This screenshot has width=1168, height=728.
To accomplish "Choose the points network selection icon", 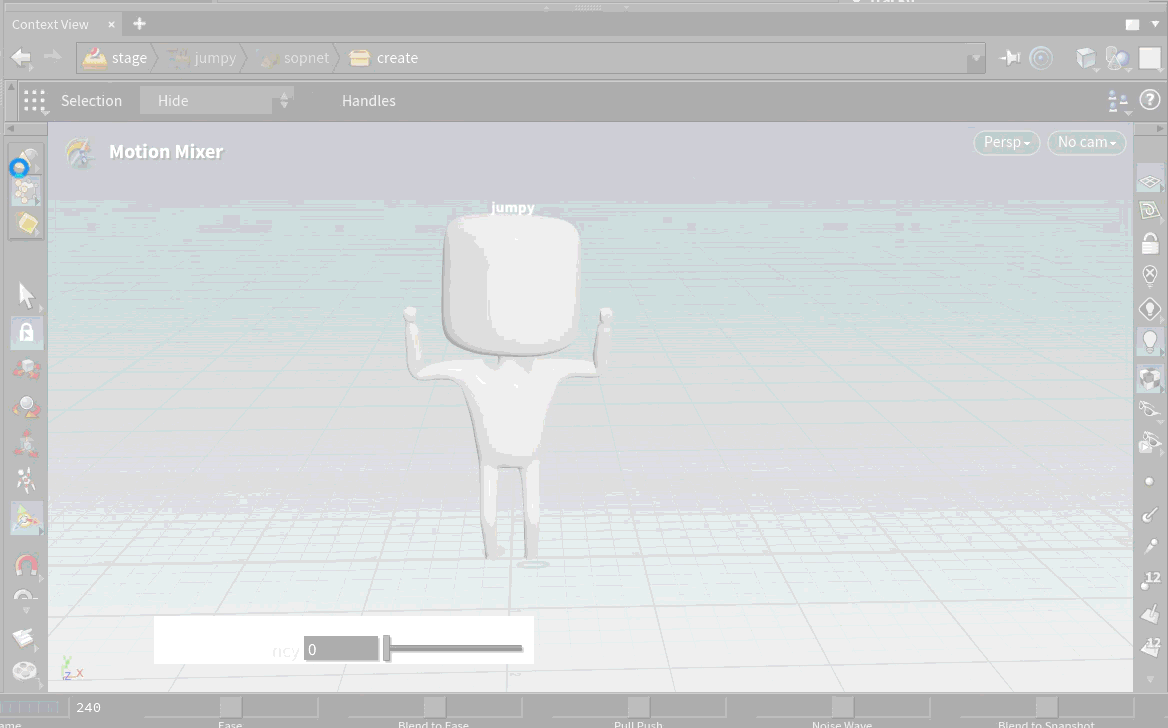I will (26, 192).
